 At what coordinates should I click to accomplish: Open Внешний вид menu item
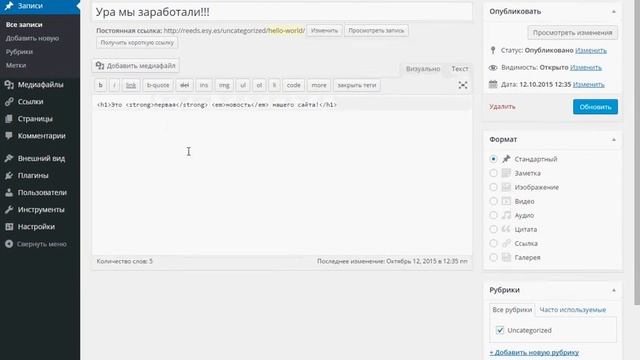click(x=40, y=158)
